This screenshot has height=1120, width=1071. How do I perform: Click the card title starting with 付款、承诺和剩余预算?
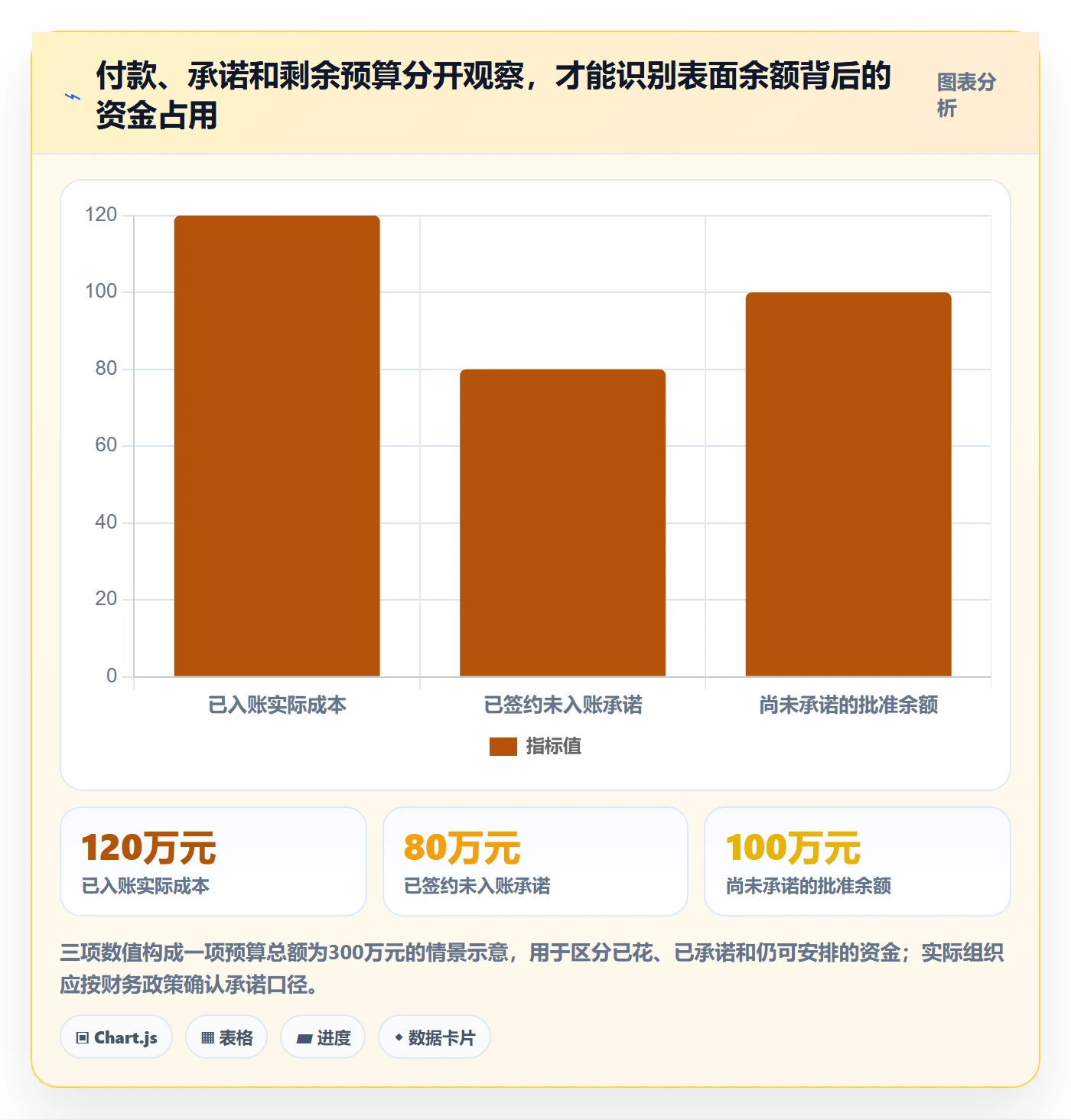click(493, 96)
